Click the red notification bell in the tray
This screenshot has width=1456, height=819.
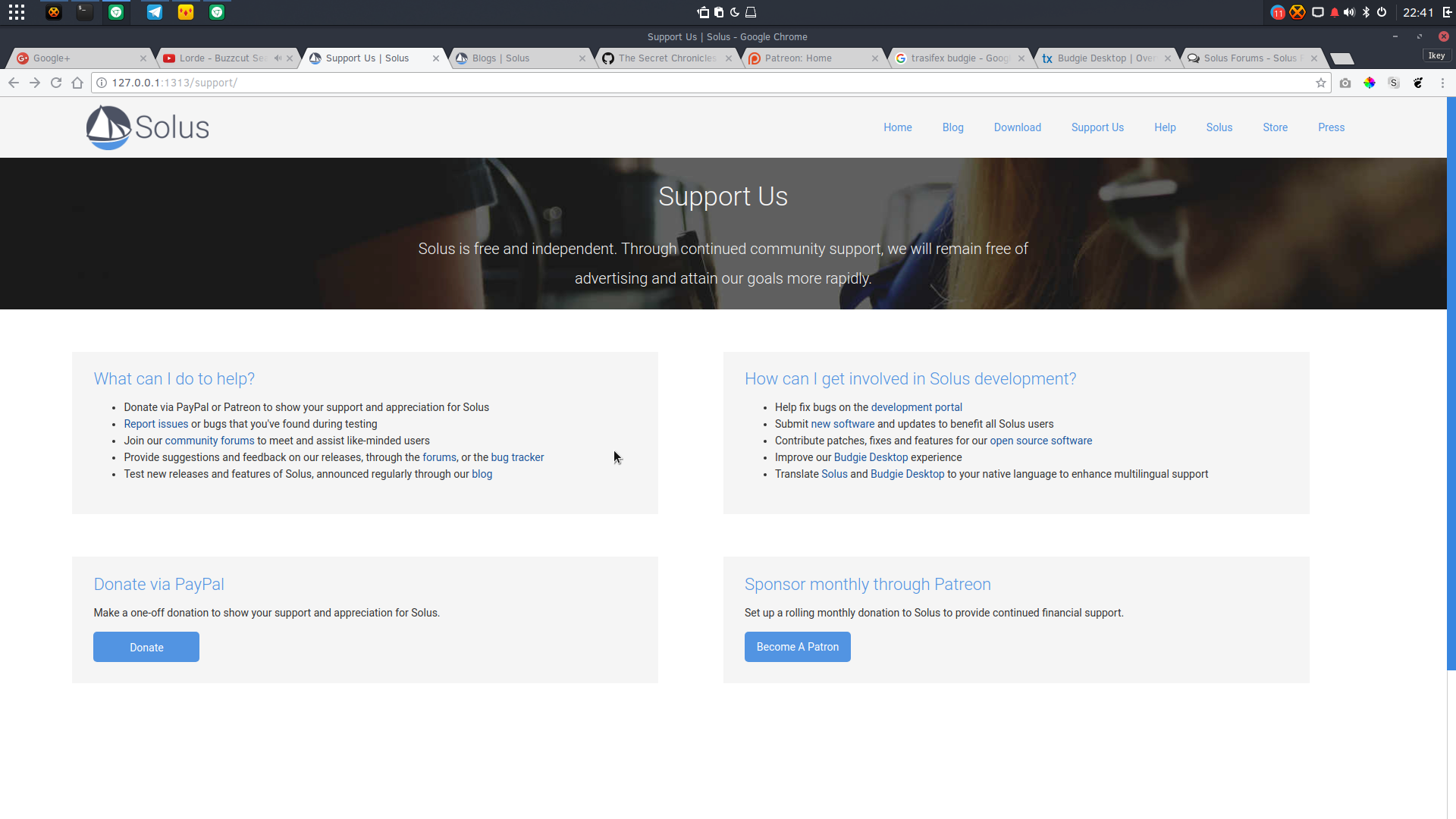pyautogui.click(x=1335, y=12)
